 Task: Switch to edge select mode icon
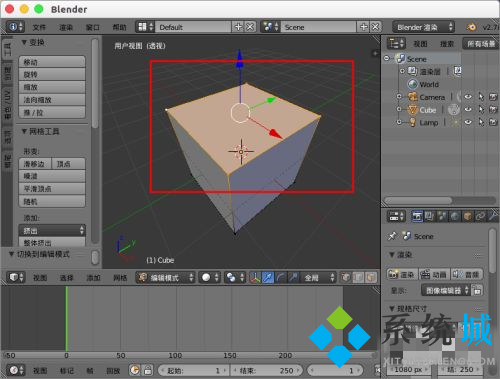point(358,277)
